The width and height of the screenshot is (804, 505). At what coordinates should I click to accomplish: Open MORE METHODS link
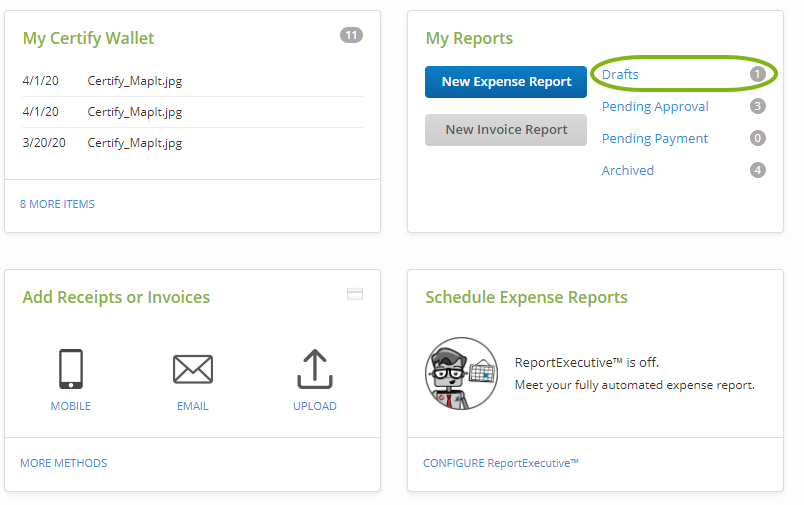click(64, 463)
